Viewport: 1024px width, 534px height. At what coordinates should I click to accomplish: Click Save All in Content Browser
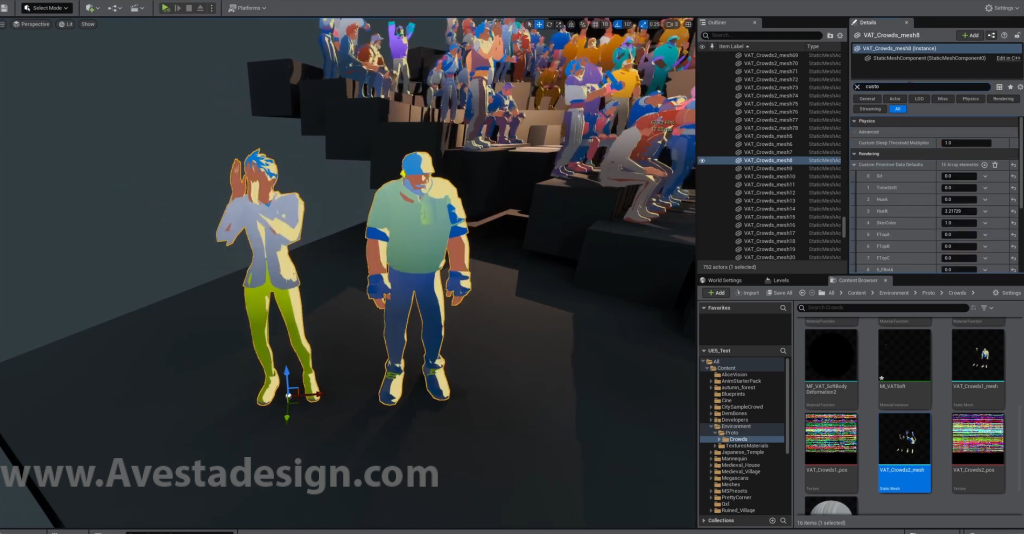tap(779, 293)
